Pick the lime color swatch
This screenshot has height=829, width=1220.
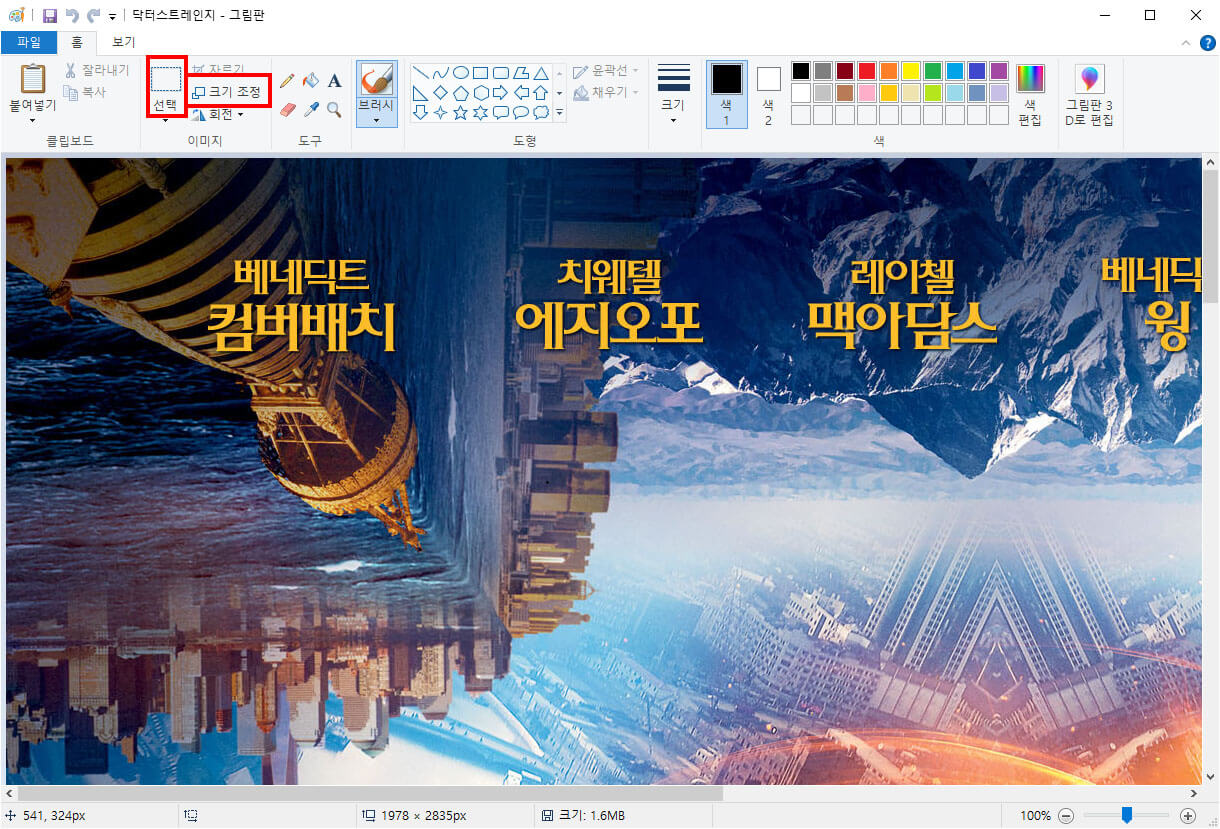click(x=933, y=93)
